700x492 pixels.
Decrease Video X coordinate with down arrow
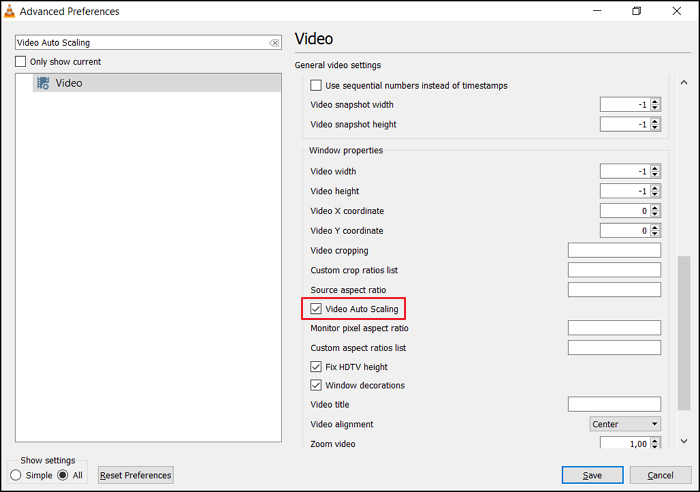tap(655, 215)
